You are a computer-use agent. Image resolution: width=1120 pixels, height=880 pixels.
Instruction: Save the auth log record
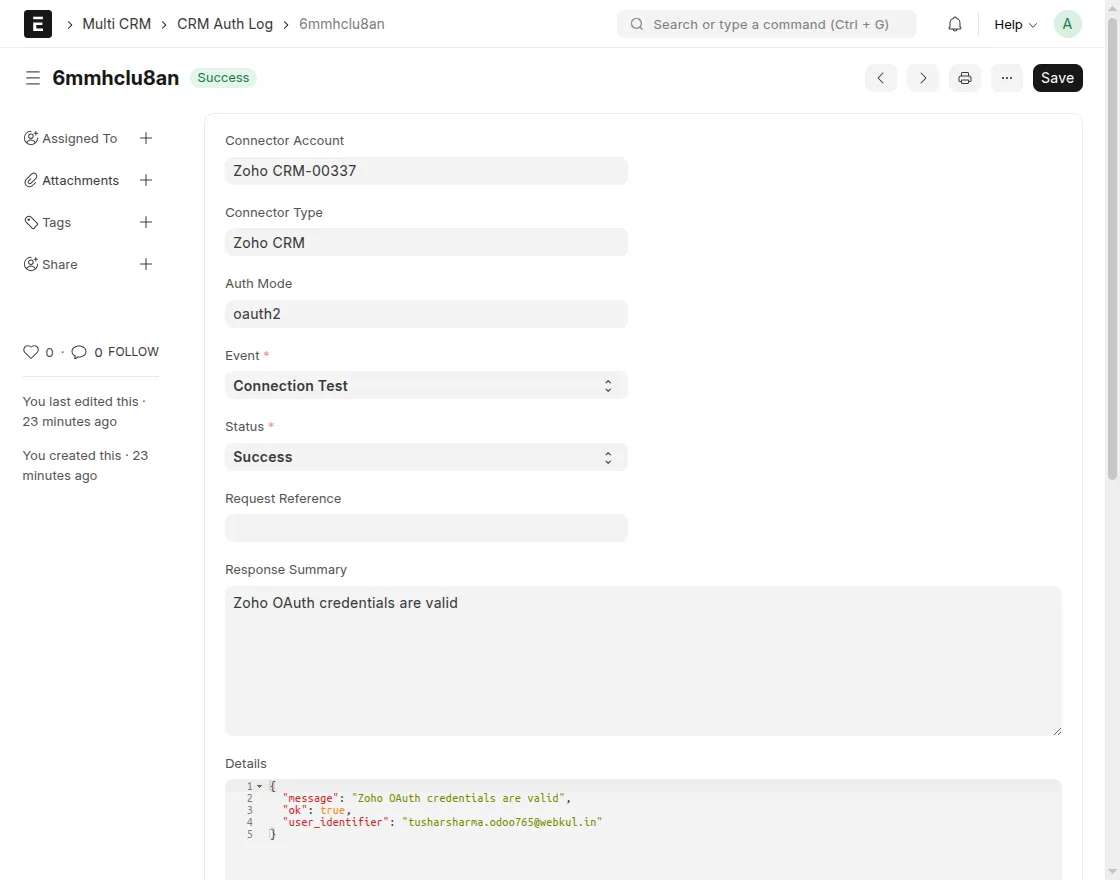pyautogui.click(x=1057, y=77)
